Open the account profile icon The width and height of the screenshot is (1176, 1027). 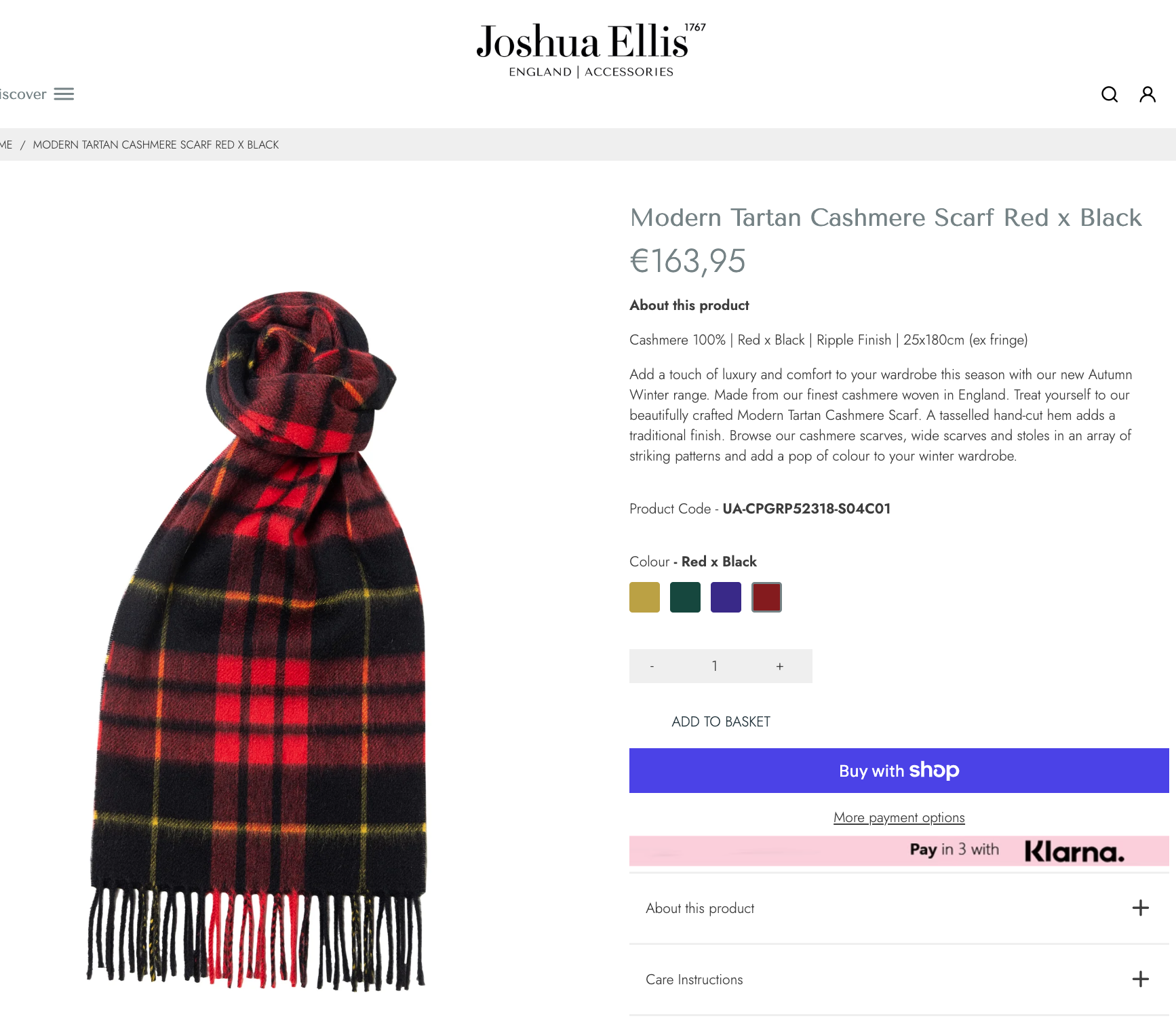1148,94
